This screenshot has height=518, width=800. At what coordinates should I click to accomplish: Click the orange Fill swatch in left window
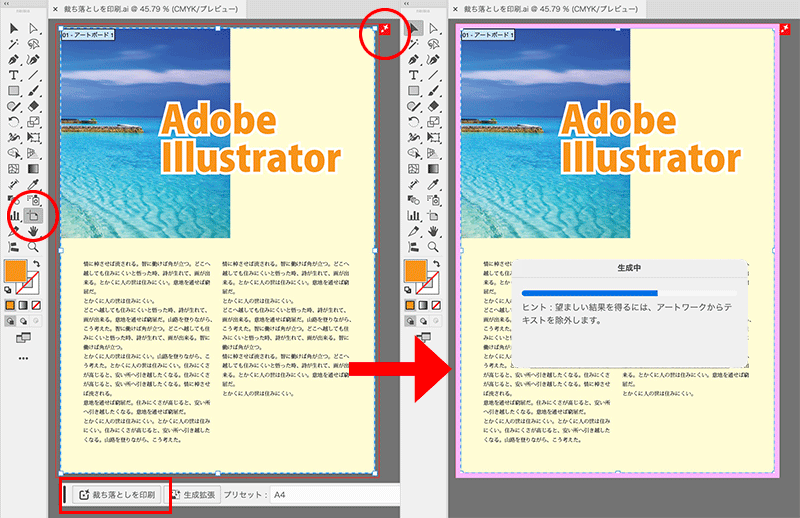pos(15,270)
